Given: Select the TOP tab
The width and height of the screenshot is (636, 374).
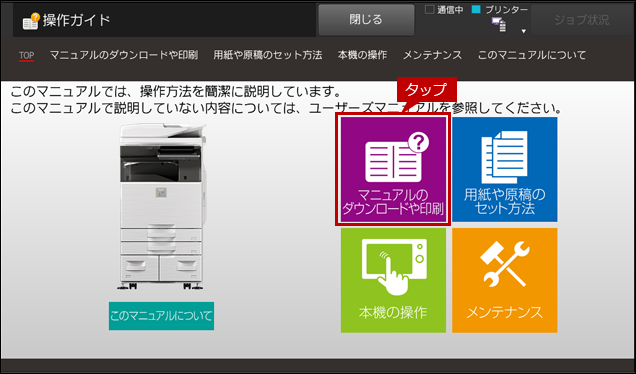Looking at the screenshot, I should [26, 56].
